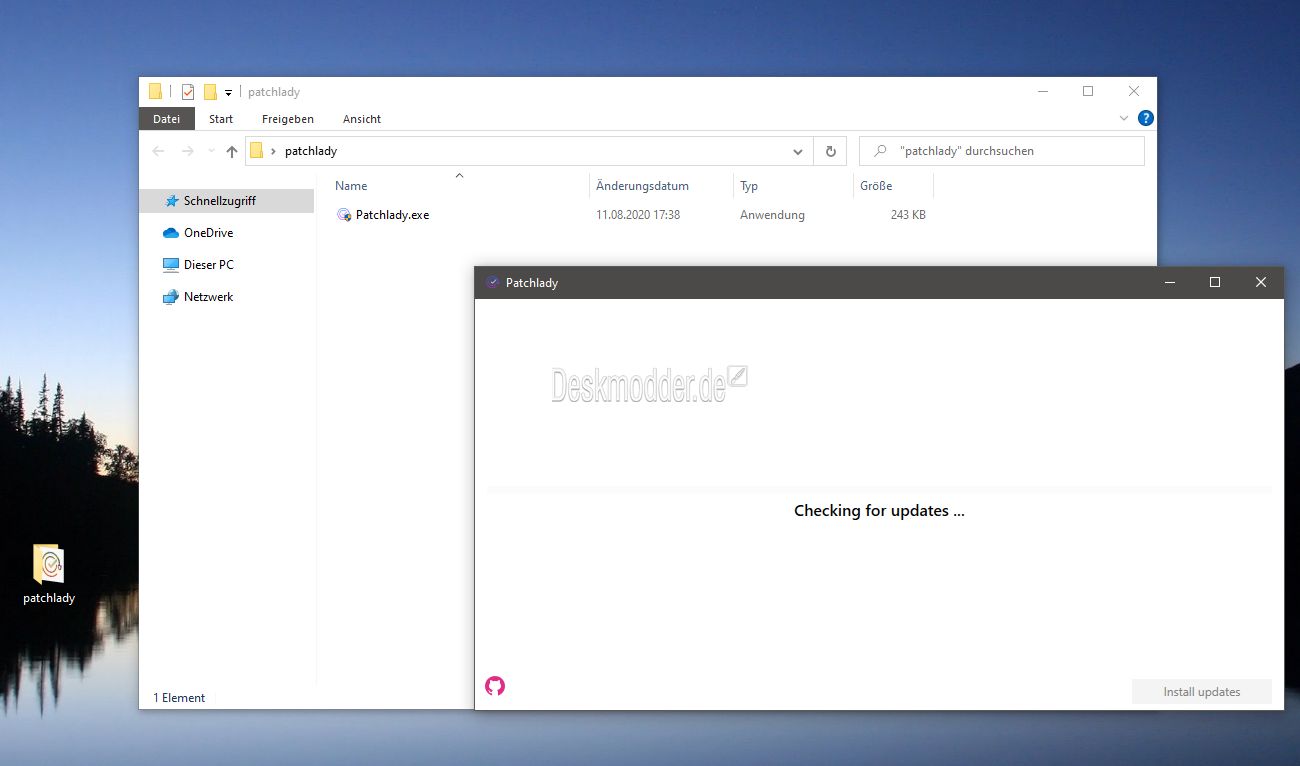Select Schnellzugriff in the navigation pane
The width and height of the screenshot is (1300, 766).
coord(226,201)
